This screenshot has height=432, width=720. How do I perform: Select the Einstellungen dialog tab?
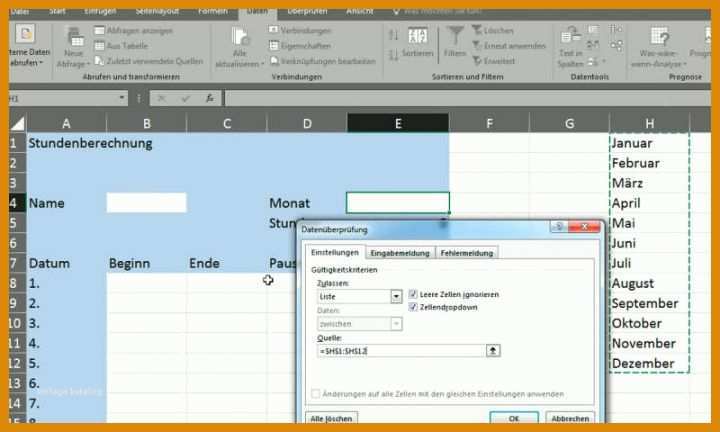[335, 252]
